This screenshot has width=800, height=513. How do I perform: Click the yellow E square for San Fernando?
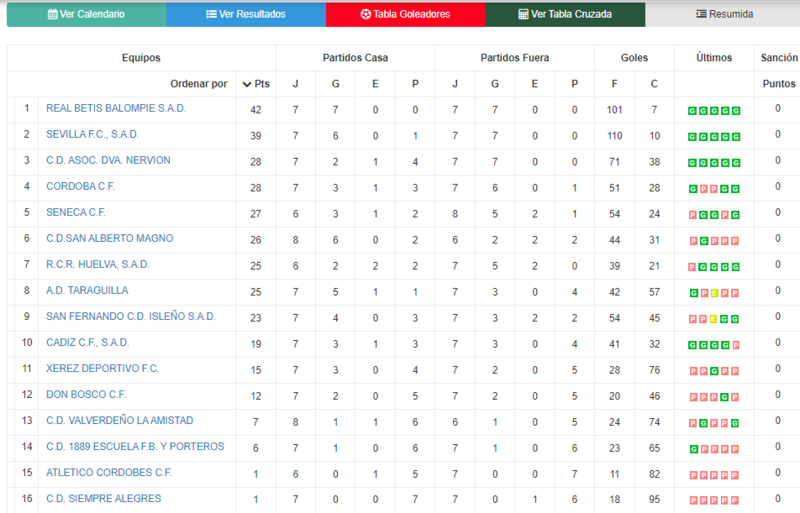[x=713, y=319]
